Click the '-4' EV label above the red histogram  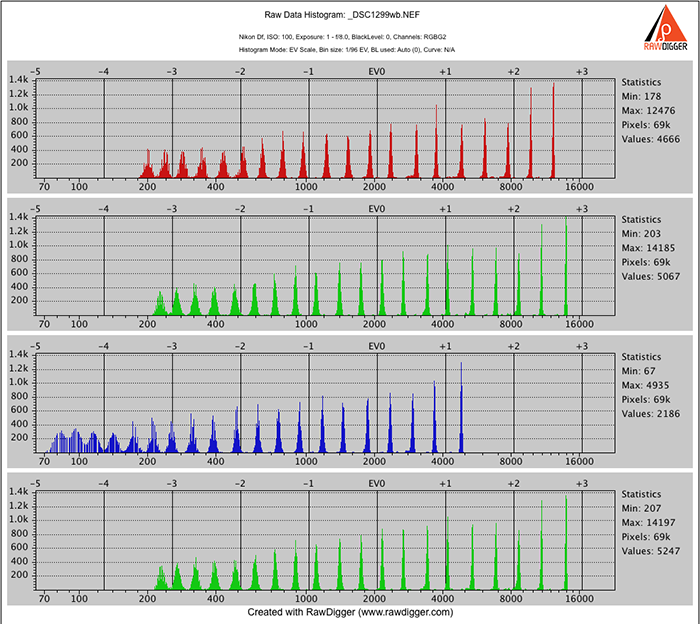coord(104,72)
